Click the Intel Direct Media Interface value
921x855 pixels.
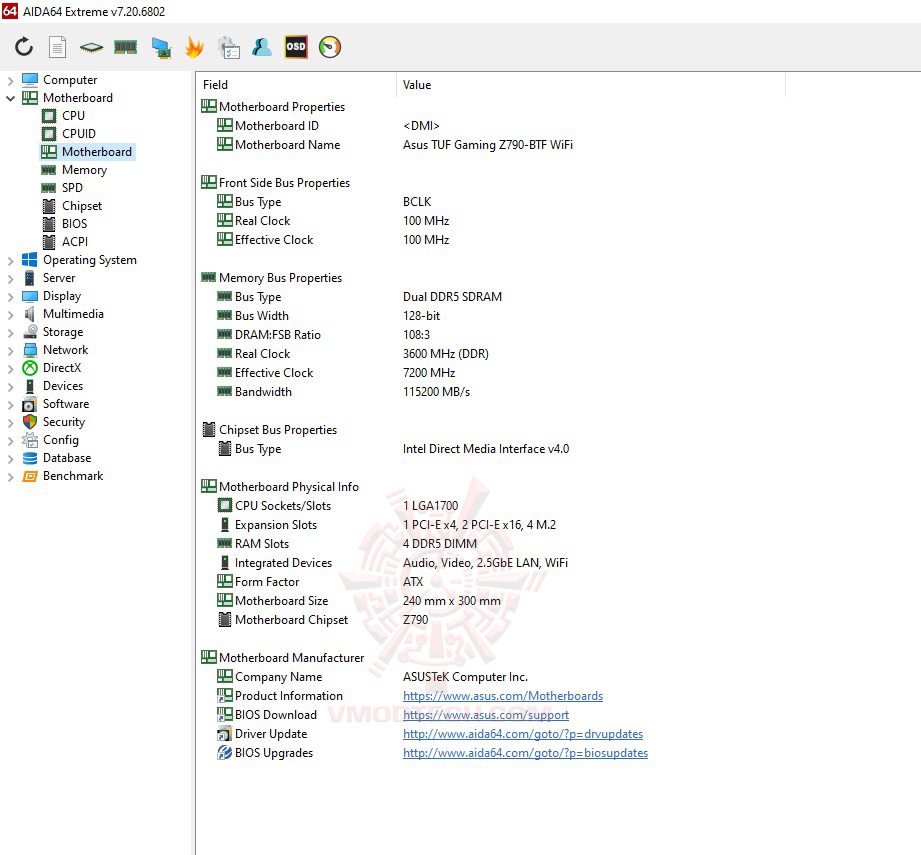(486, 449)
